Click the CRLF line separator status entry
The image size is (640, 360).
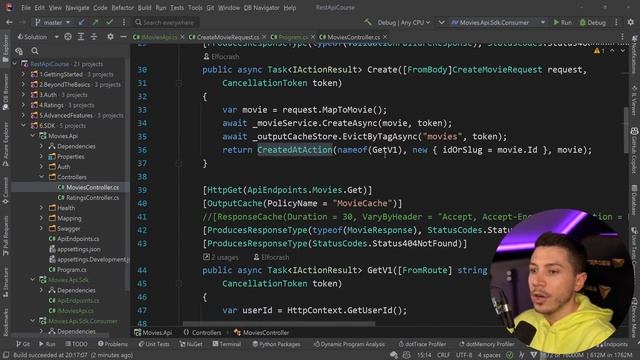[443, 355]
